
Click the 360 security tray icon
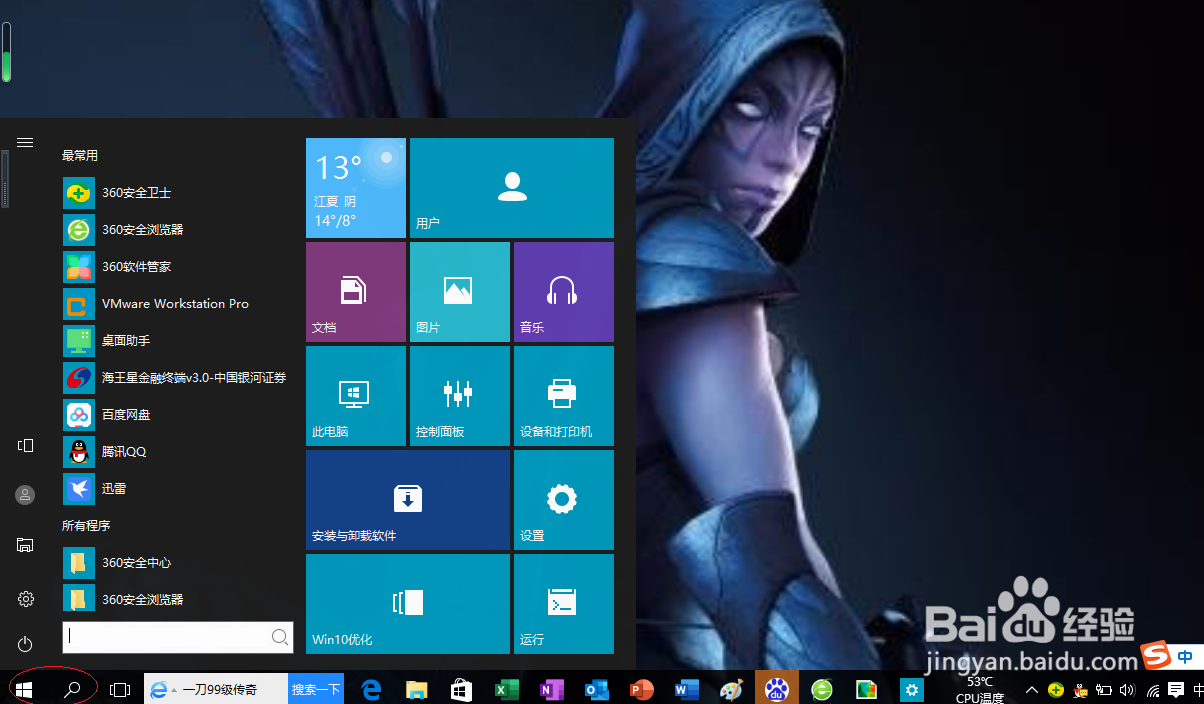pos(1056,690)
